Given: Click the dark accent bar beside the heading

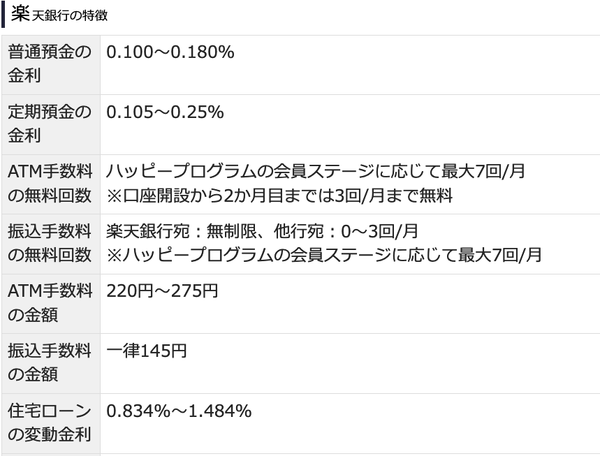Looking at the screenshot, I should click(4, 15).
